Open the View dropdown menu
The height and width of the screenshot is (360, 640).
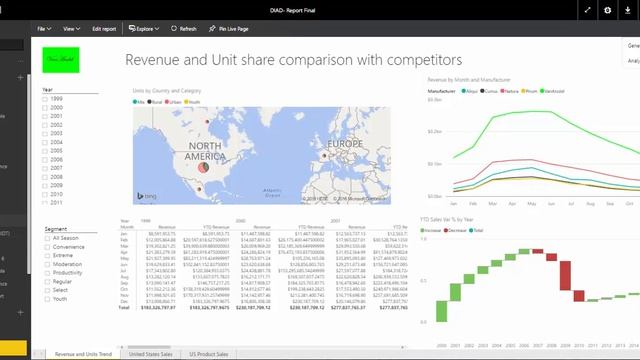coord(71,29)
